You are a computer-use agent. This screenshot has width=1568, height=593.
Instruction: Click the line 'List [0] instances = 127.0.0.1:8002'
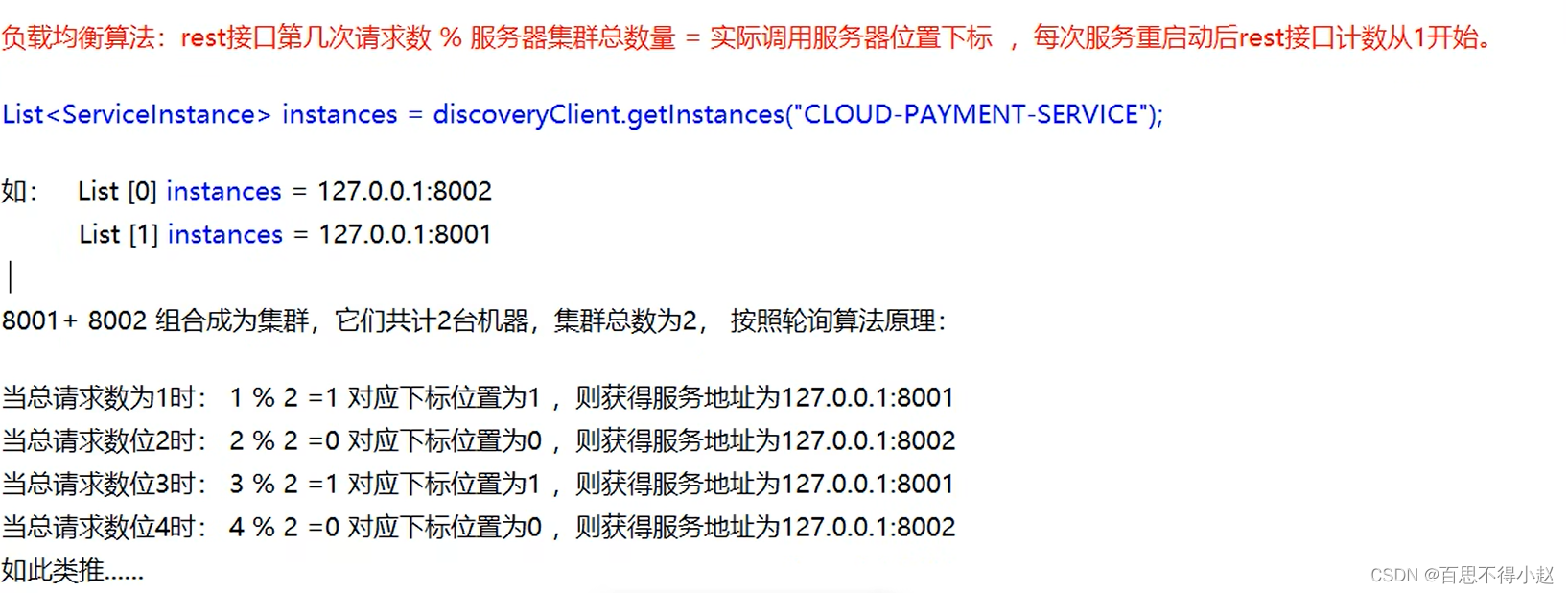coord(285,191)
